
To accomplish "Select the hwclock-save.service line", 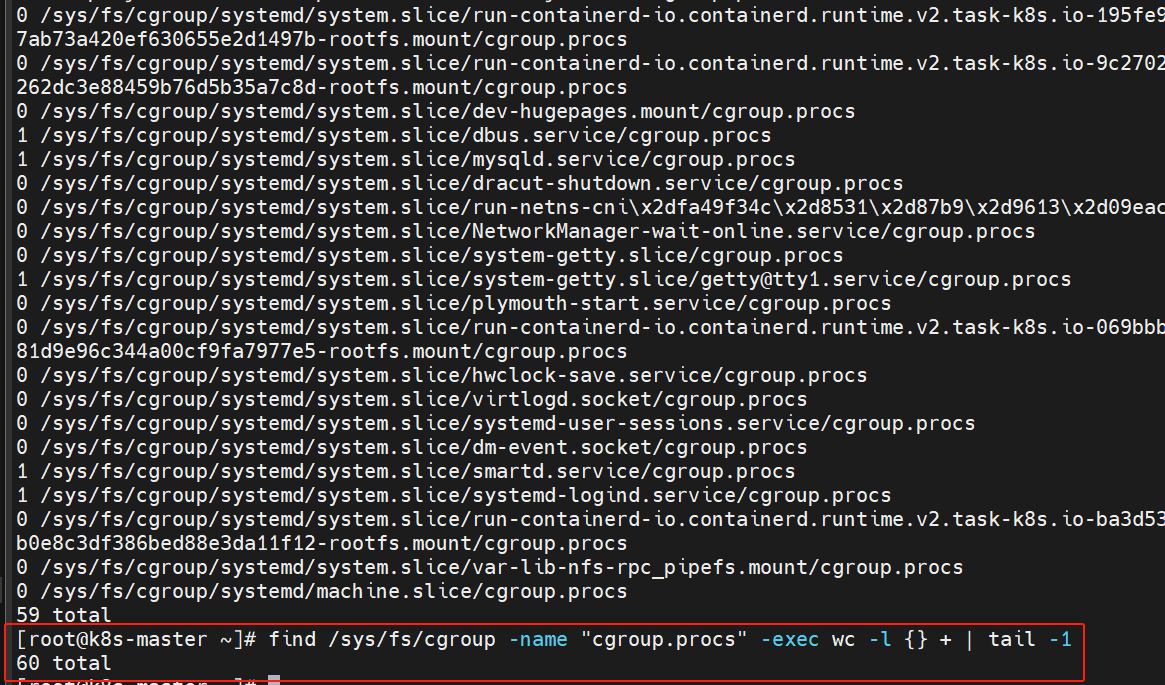I will coord(441,375).
